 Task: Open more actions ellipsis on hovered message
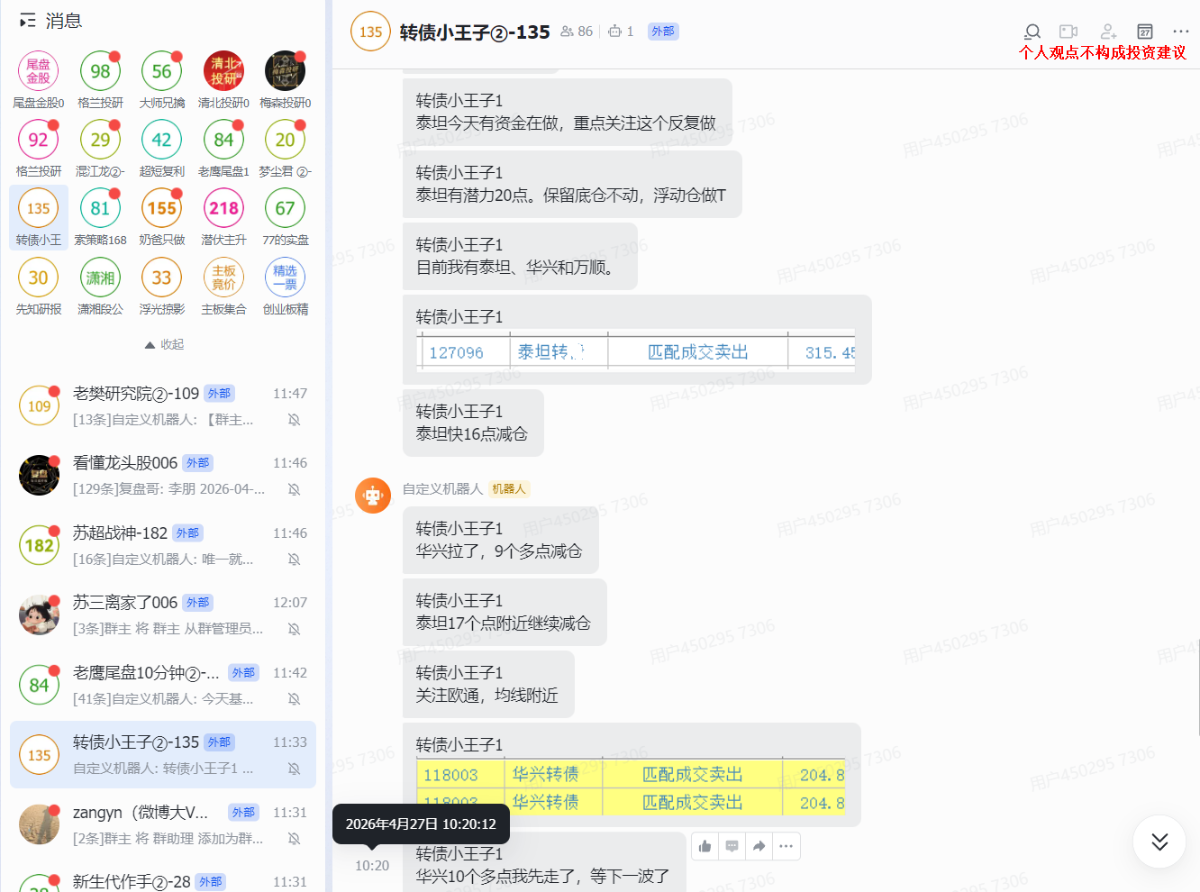(786, 847)
